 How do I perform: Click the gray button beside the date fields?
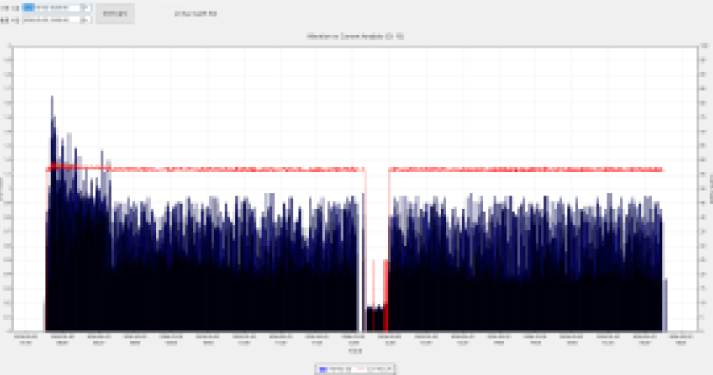pos(115,14)
